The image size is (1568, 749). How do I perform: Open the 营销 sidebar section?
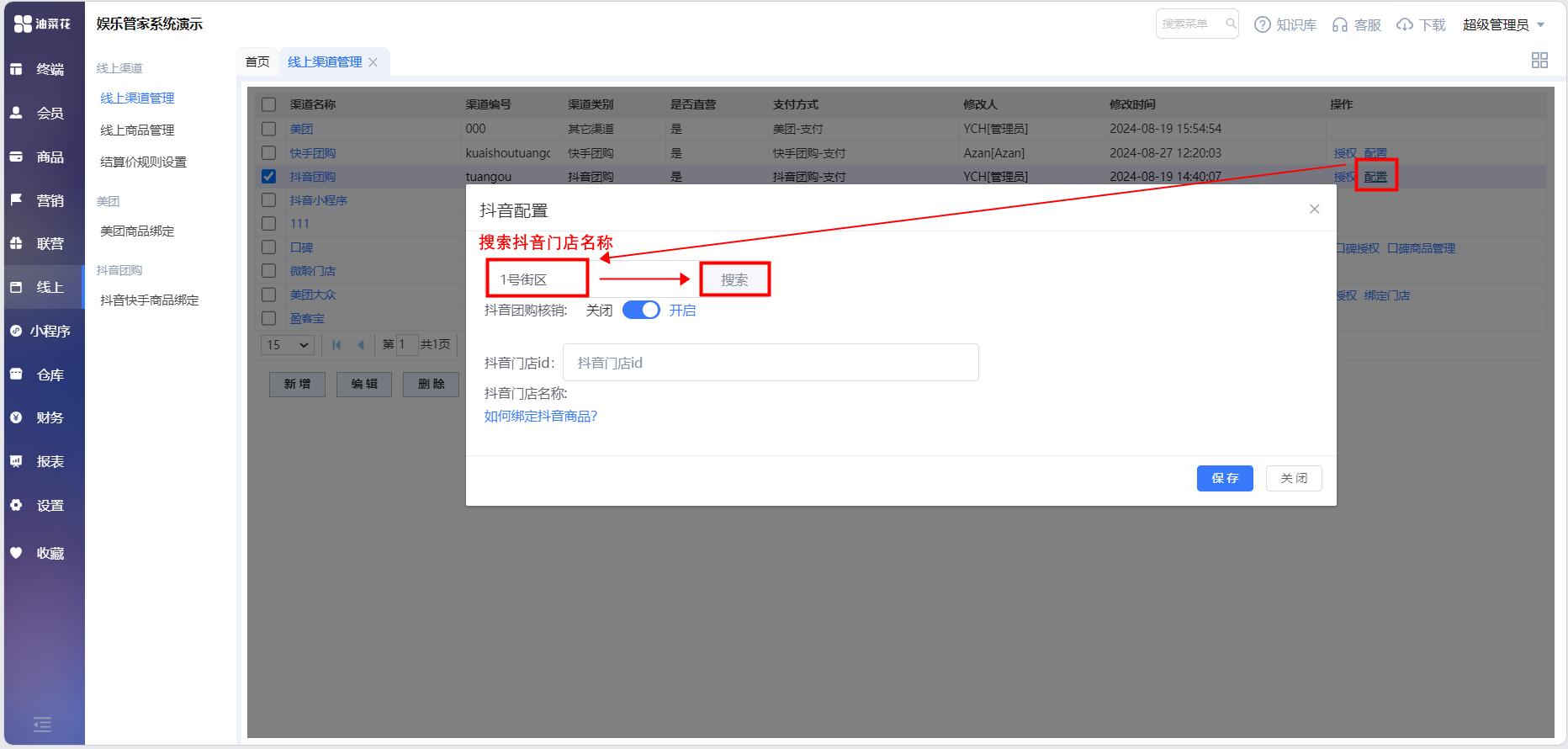tap(42, 200)
